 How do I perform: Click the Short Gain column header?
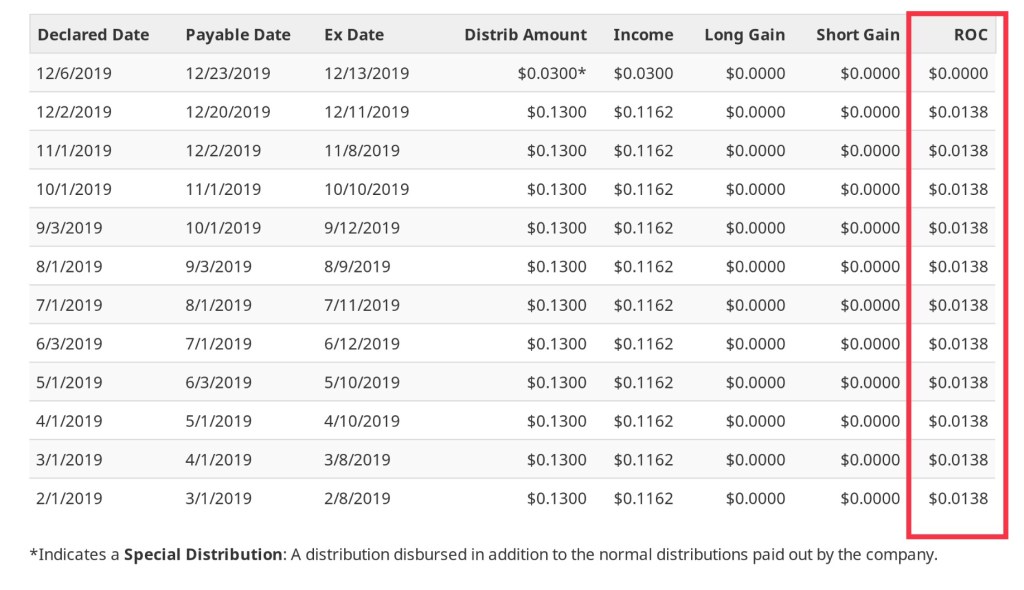tap(857, 35)
